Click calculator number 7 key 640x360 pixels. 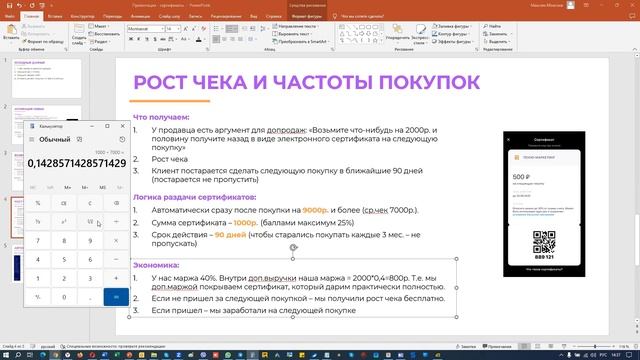tap(38, 240)
